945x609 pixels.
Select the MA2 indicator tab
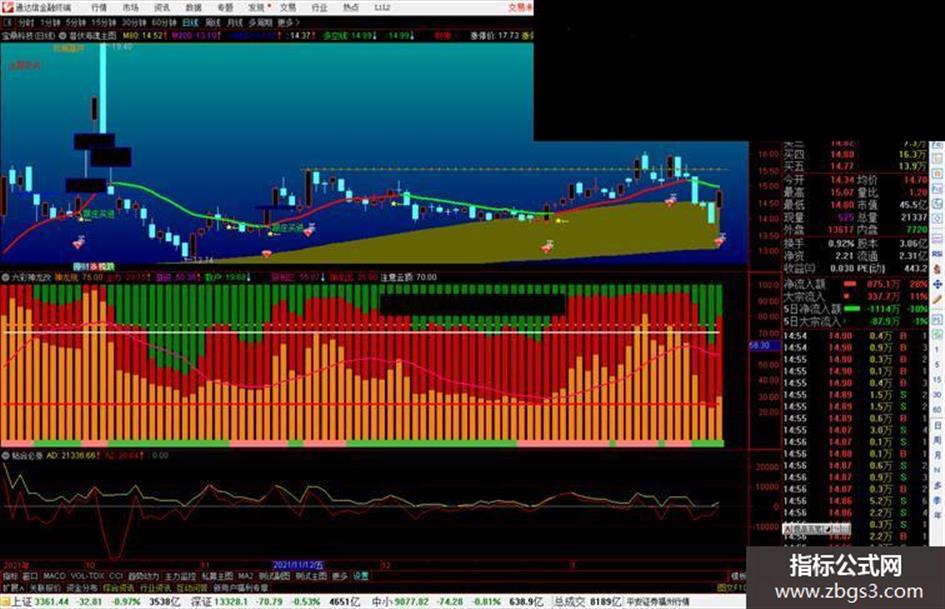[x=245, y=576]
